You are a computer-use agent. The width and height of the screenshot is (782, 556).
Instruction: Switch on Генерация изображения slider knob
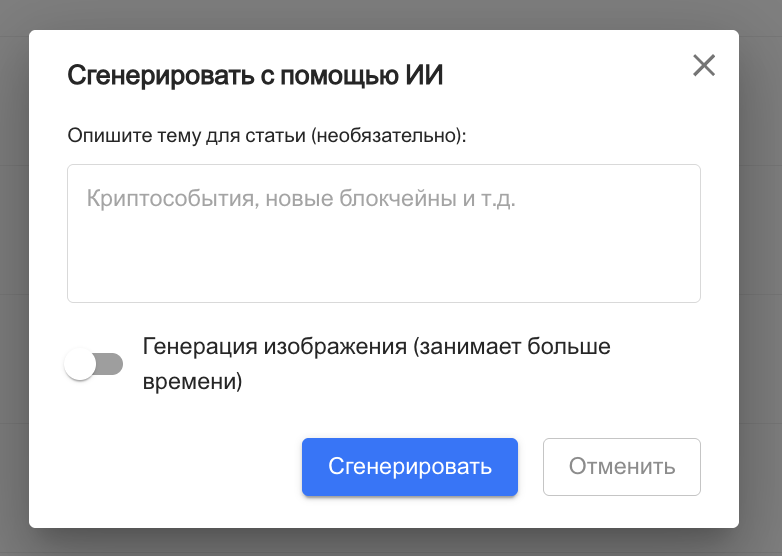(81, 365)
